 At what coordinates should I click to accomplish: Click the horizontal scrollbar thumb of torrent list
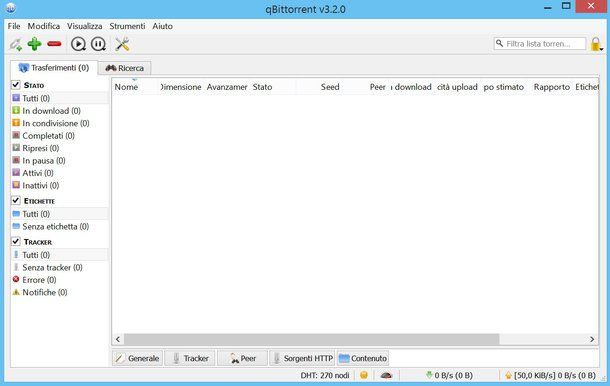[x=312, y=339]
